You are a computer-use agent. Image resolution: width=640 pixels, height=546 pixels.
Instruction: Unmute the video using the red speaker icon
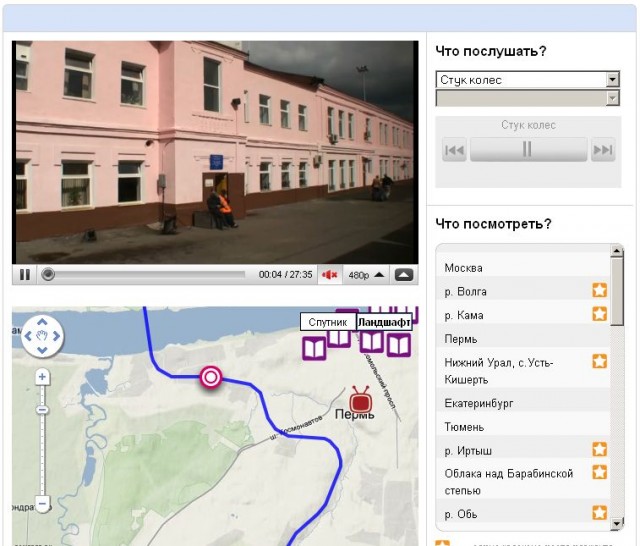pos(329,274)
